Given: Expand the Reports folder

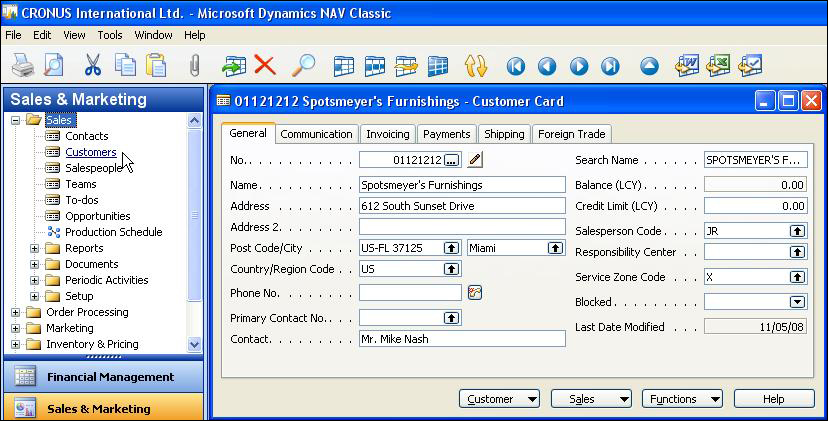Looking at the screenshot, I should 34,248.
